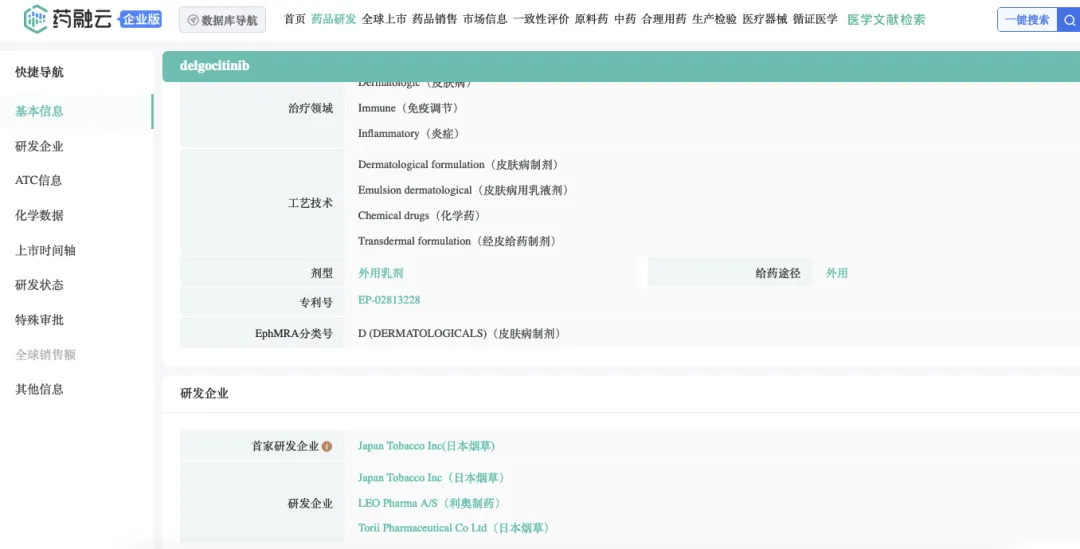
Task: Open the 一致性评价 menu item
Action: 541,19
